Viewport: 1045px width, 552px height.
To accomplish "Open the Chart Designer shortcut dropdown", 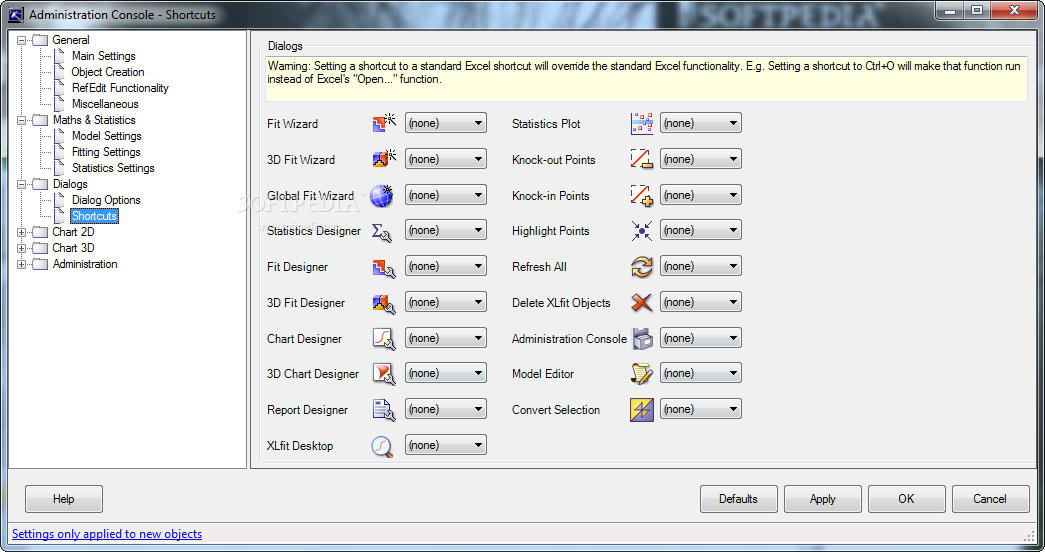I will pyautogui.click(x=446, y=338).
